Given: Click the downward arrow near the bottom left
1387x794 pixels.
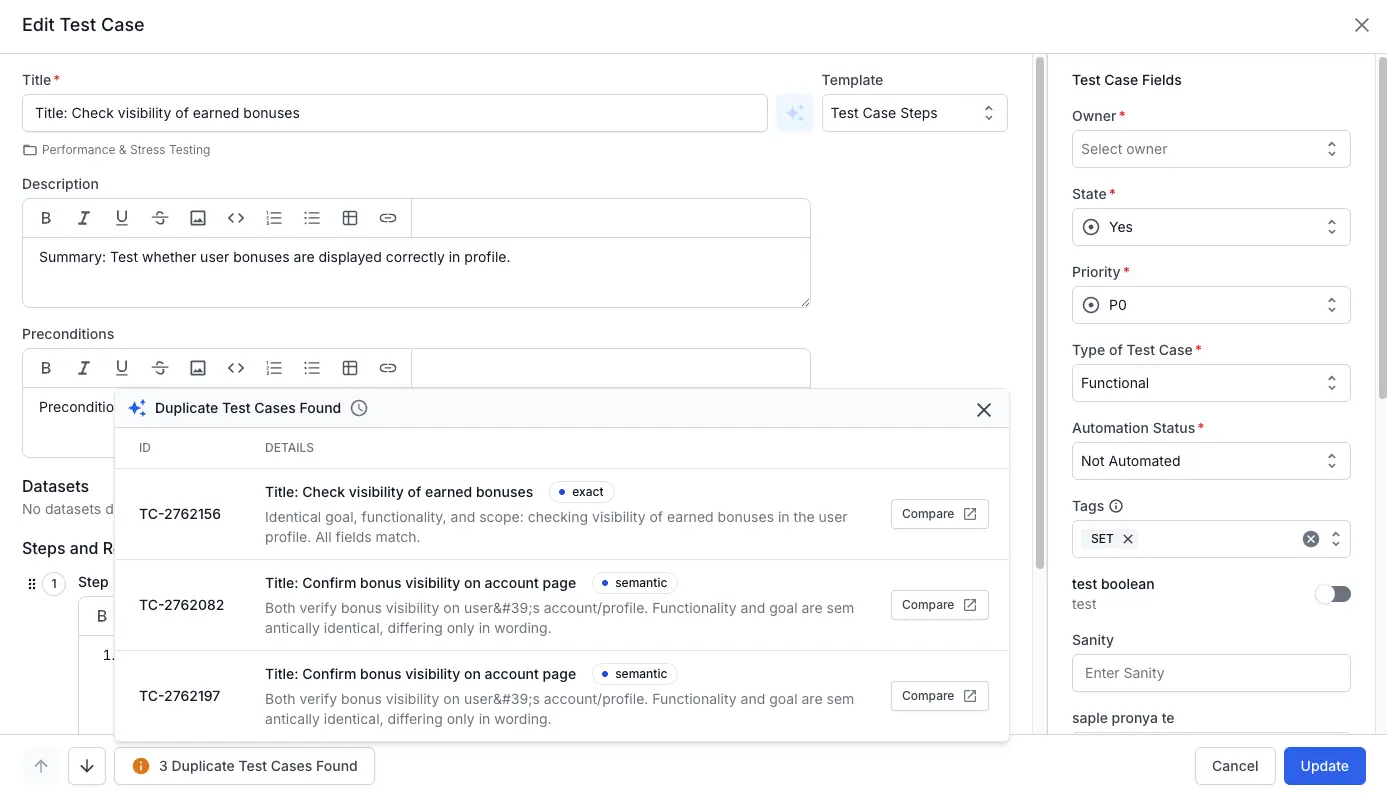Looking at the screenshot, I should (x=87, y=765).
